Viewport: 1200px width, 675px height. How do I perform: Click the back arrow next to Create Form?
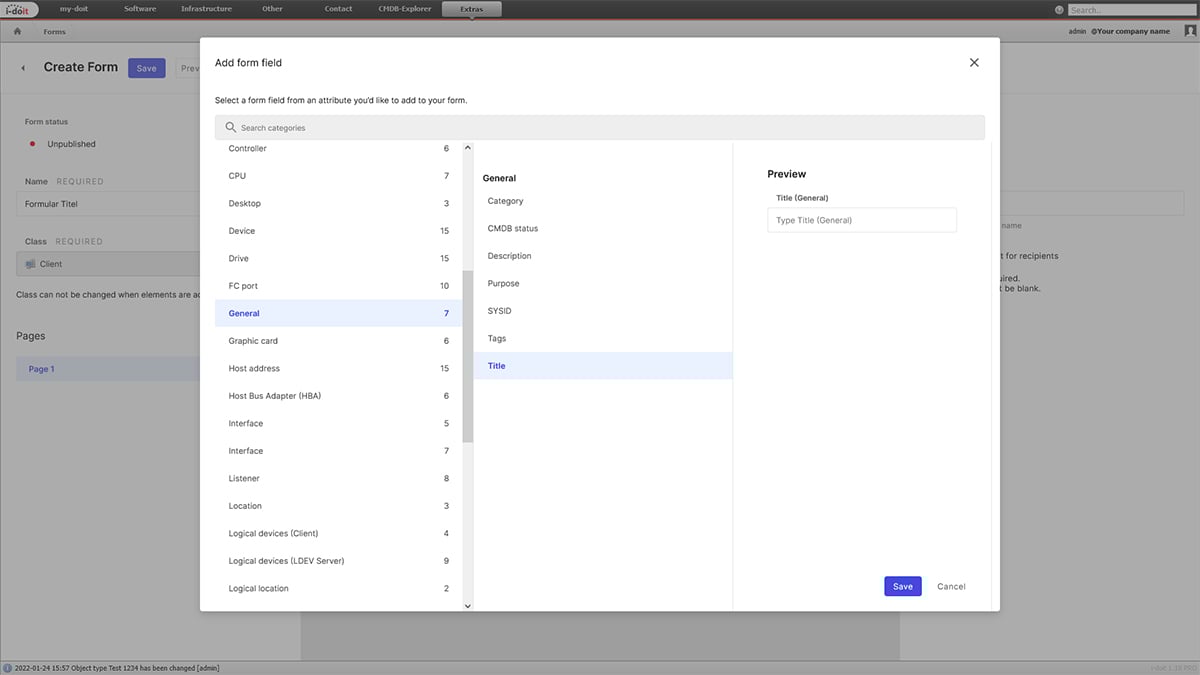pos(22,67)
